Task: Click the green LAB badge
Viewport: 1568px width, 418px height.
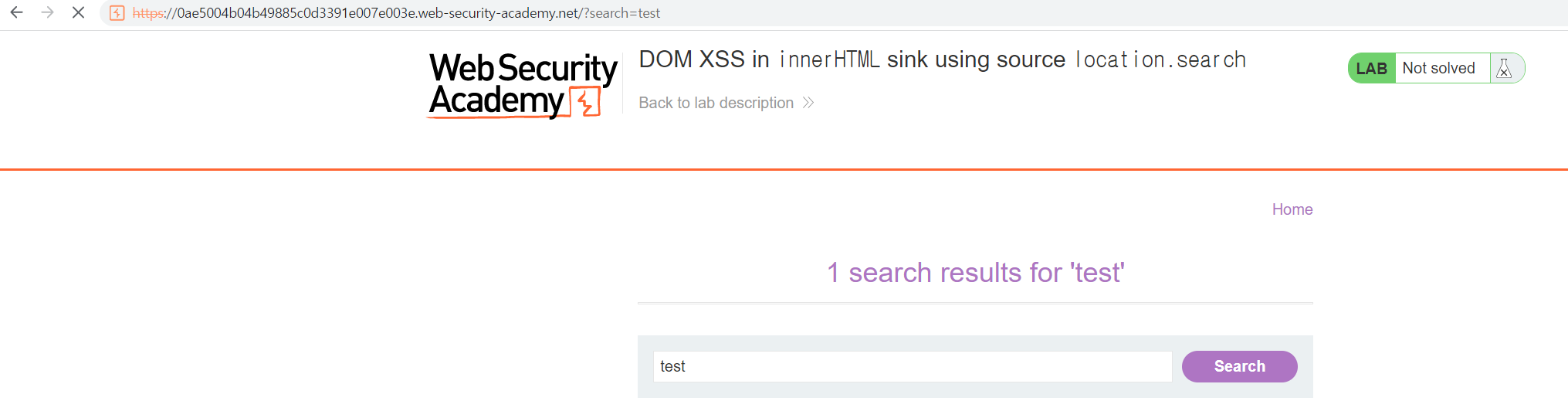Action: [1371, 69]
